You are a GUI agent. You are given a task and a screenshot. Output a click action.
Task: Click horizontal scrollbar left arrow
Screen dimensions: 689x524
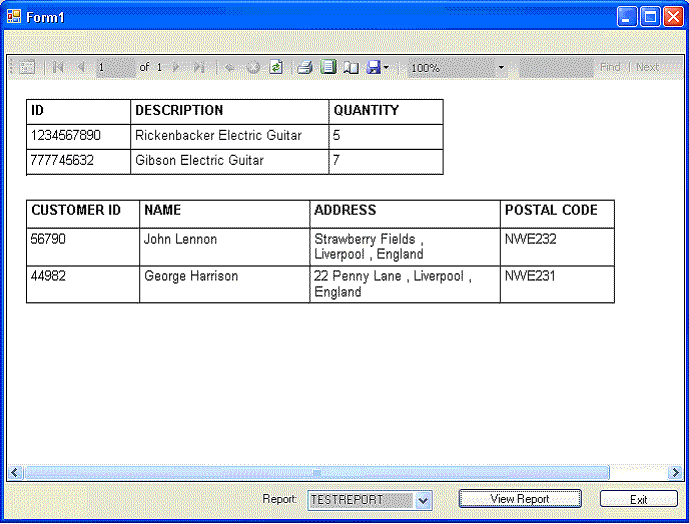(x=15, y=473)
